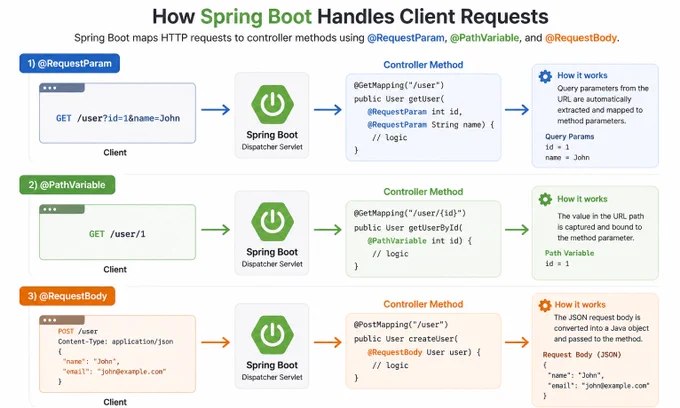Click the "Query Params" label
Viewport: 680px width, 408px height.
point(569,137)
